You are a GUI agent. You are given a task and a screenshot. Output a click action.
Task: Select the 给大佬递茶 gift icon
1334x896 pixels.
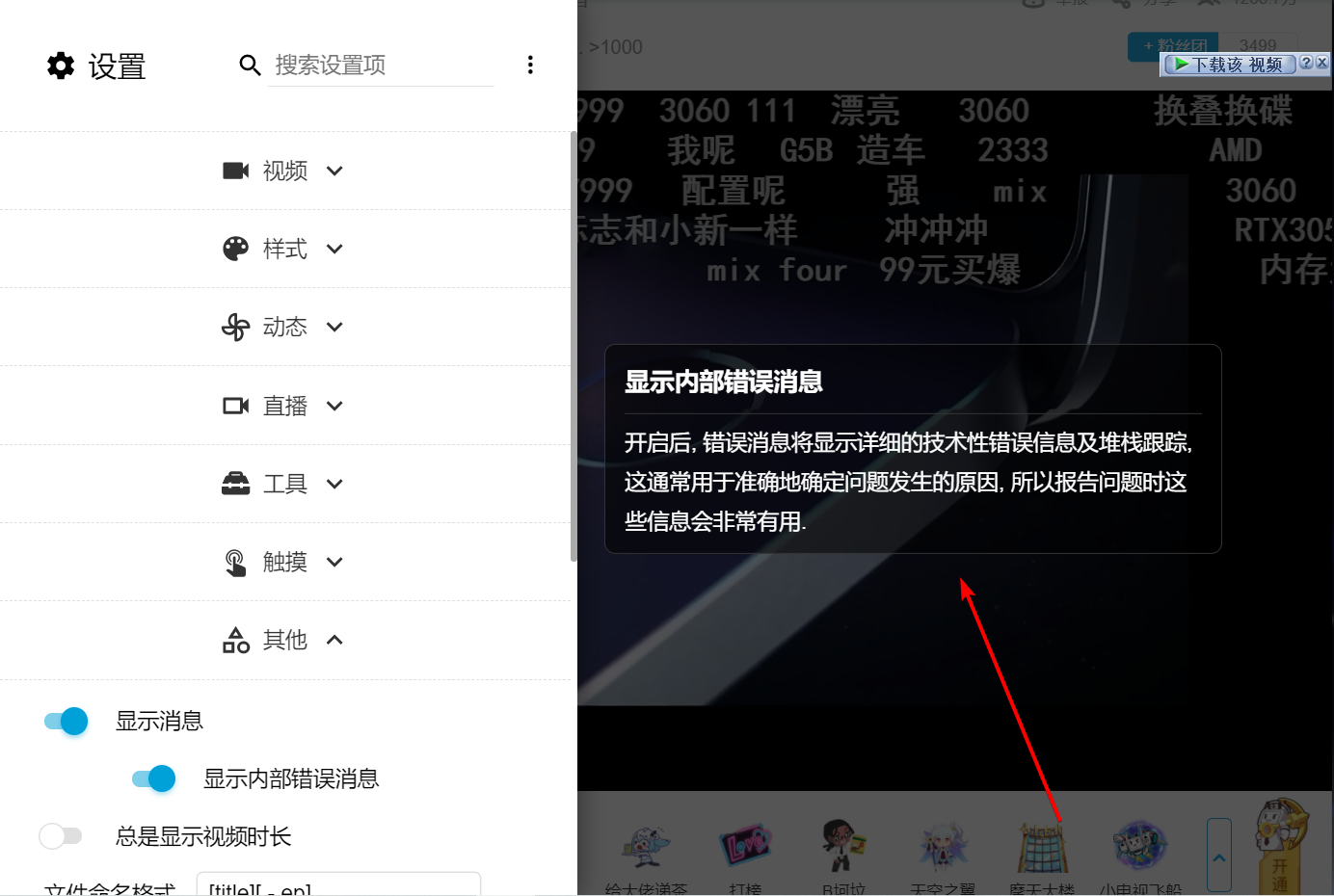click(x=646, y=847)
